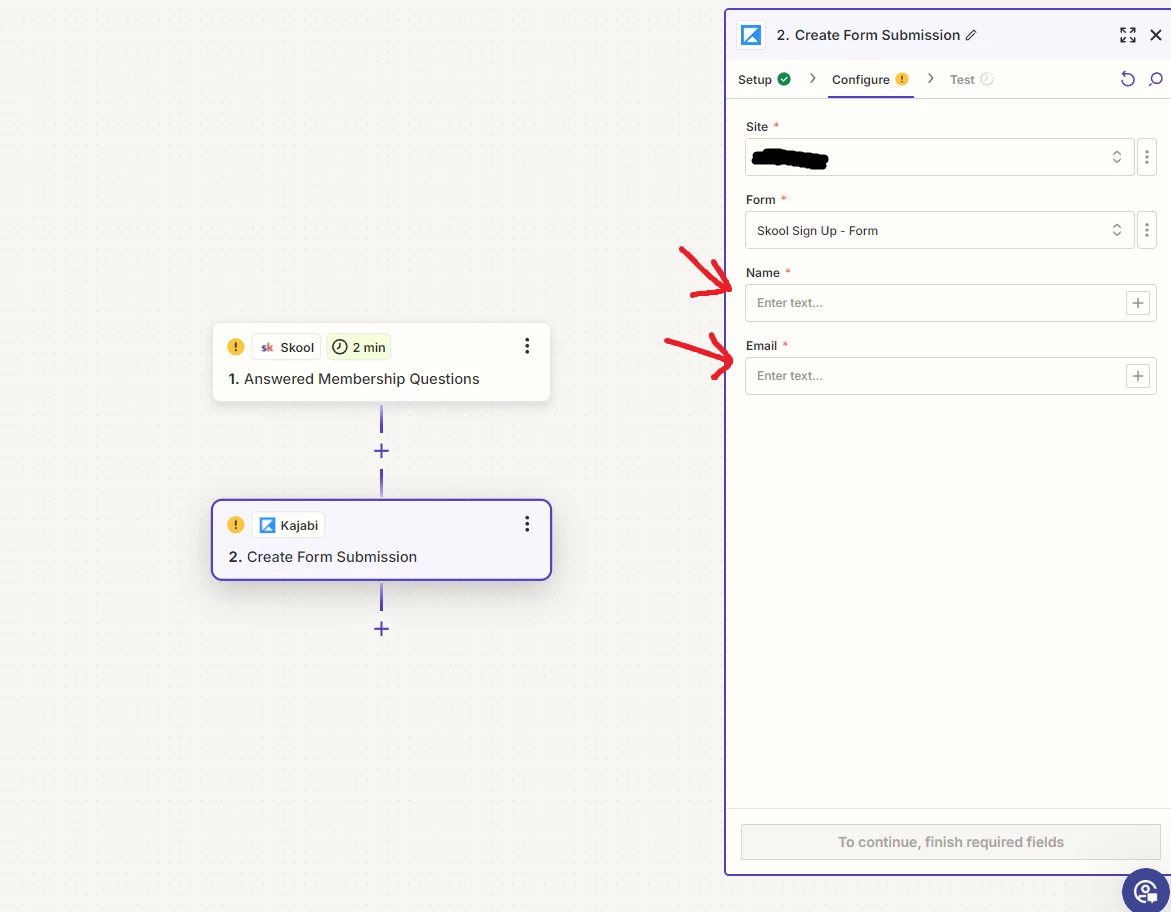
Task: Open Form field three-dot options
Action: [1146, 230]
